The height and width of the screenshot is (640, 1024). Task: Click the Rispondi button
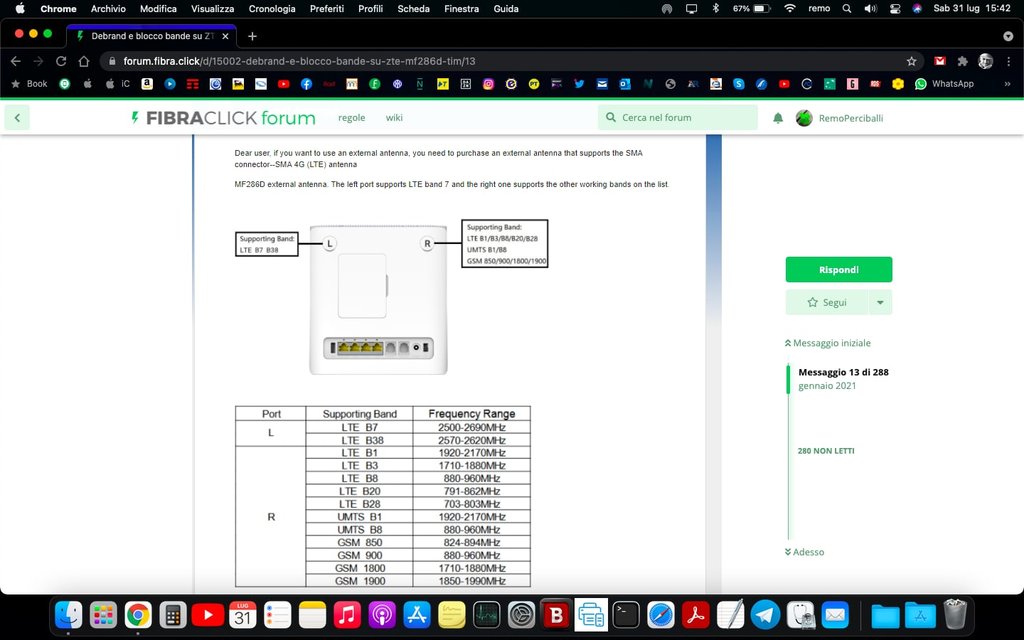click(839, 270)
